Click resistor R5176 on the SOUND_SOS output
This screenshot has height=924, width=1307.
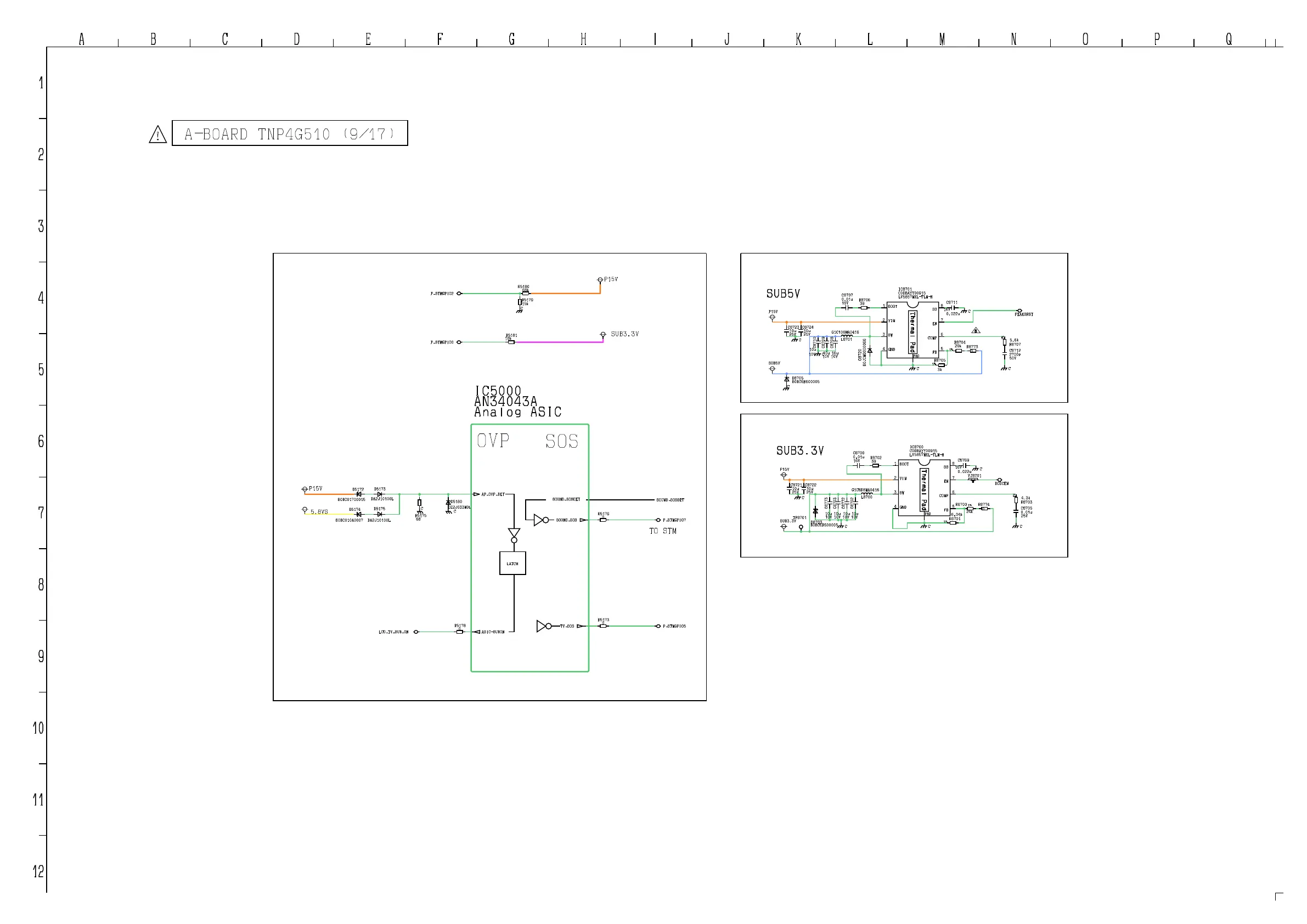coord(603,520)
